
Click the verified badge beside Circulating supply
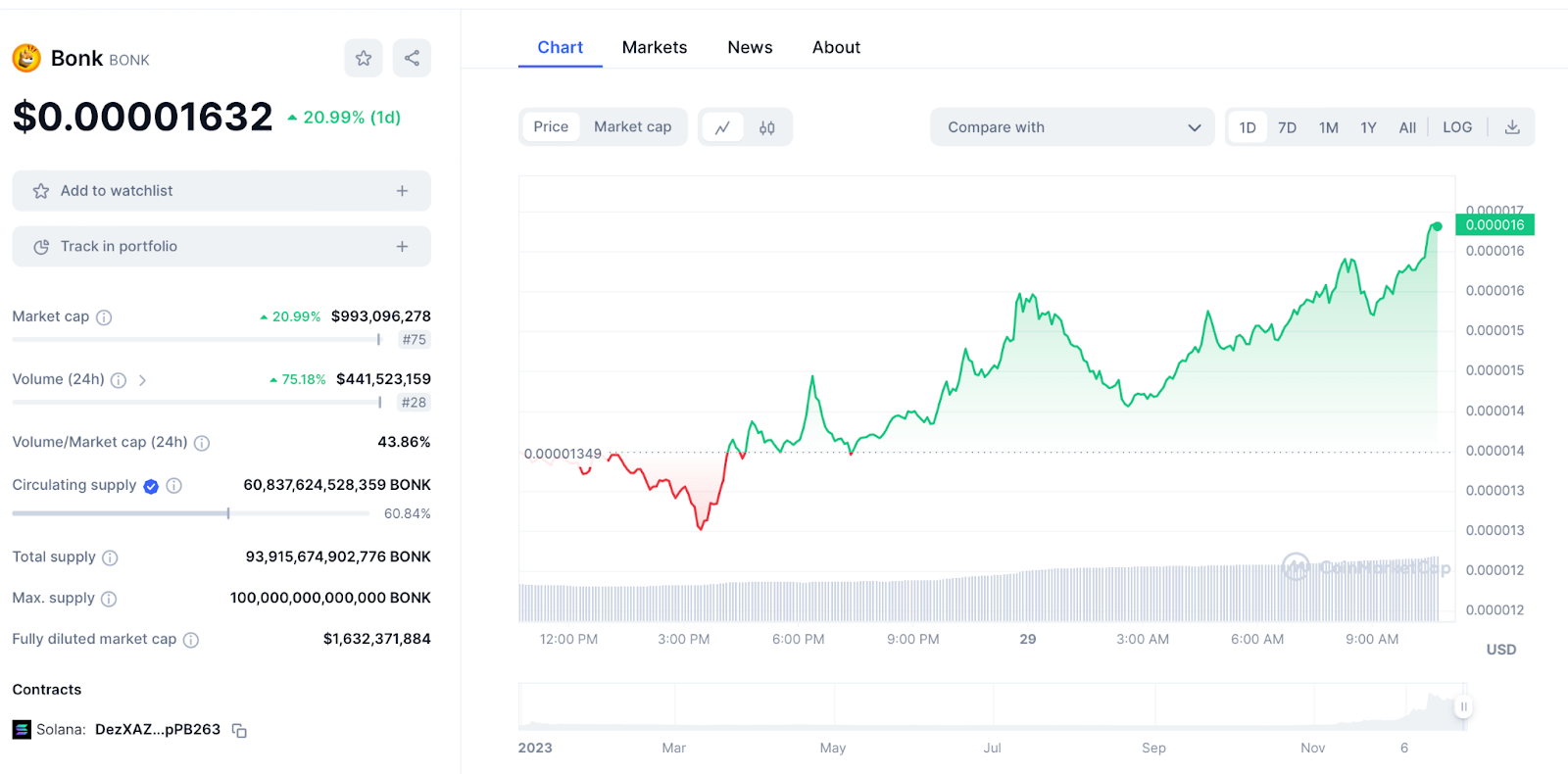click(x=151, y=486)
